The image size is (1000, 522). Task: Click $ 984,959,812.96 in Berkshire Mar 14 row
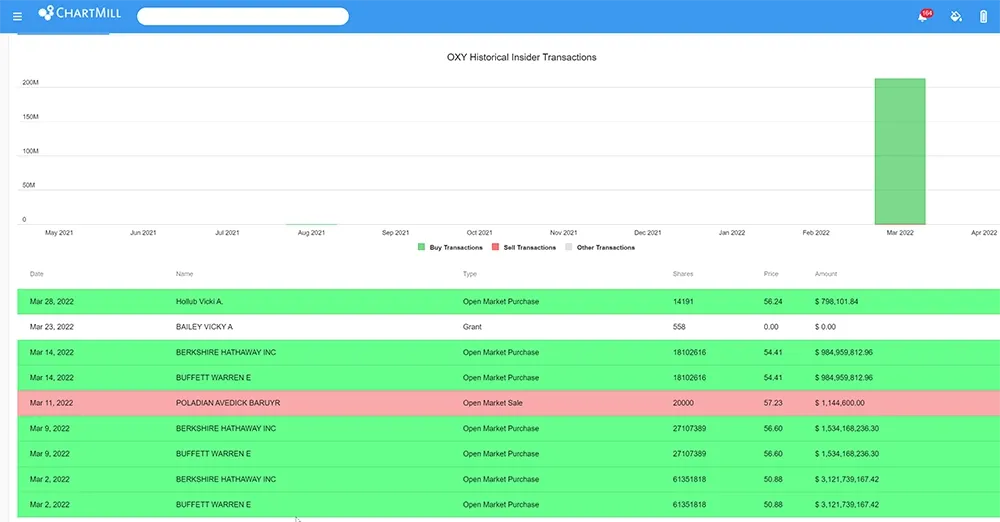[843, 352]
